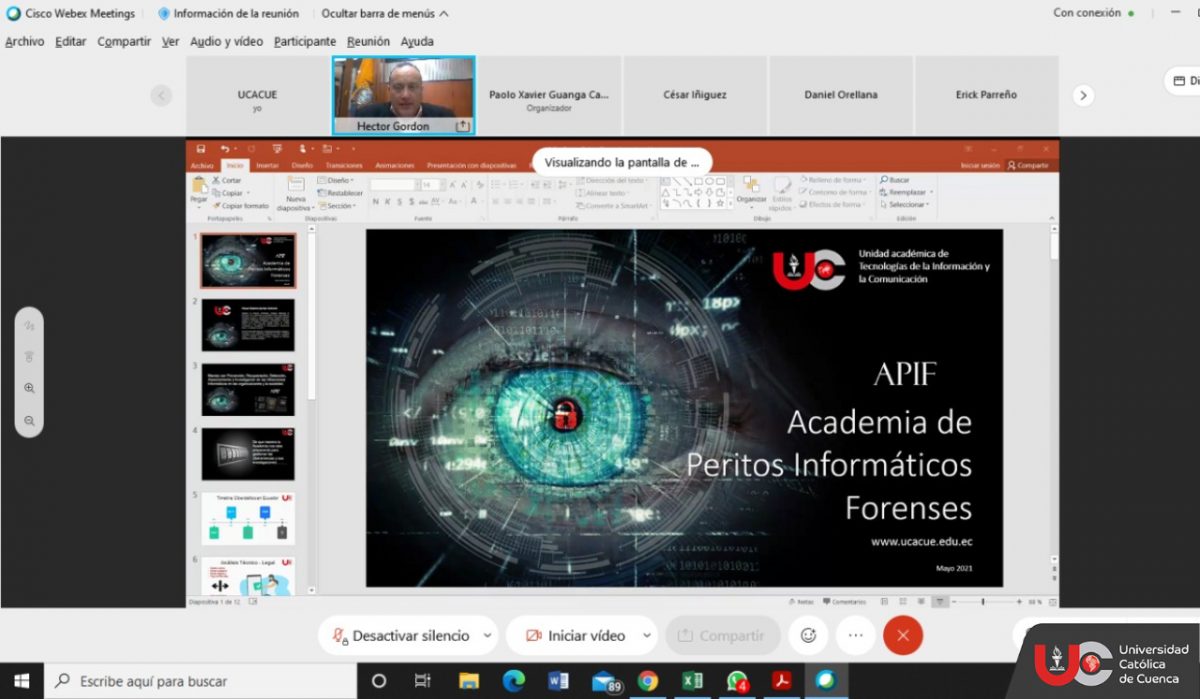Open Información de la reunión
This screenshot has width=1200, height=699.
(228, 14)
